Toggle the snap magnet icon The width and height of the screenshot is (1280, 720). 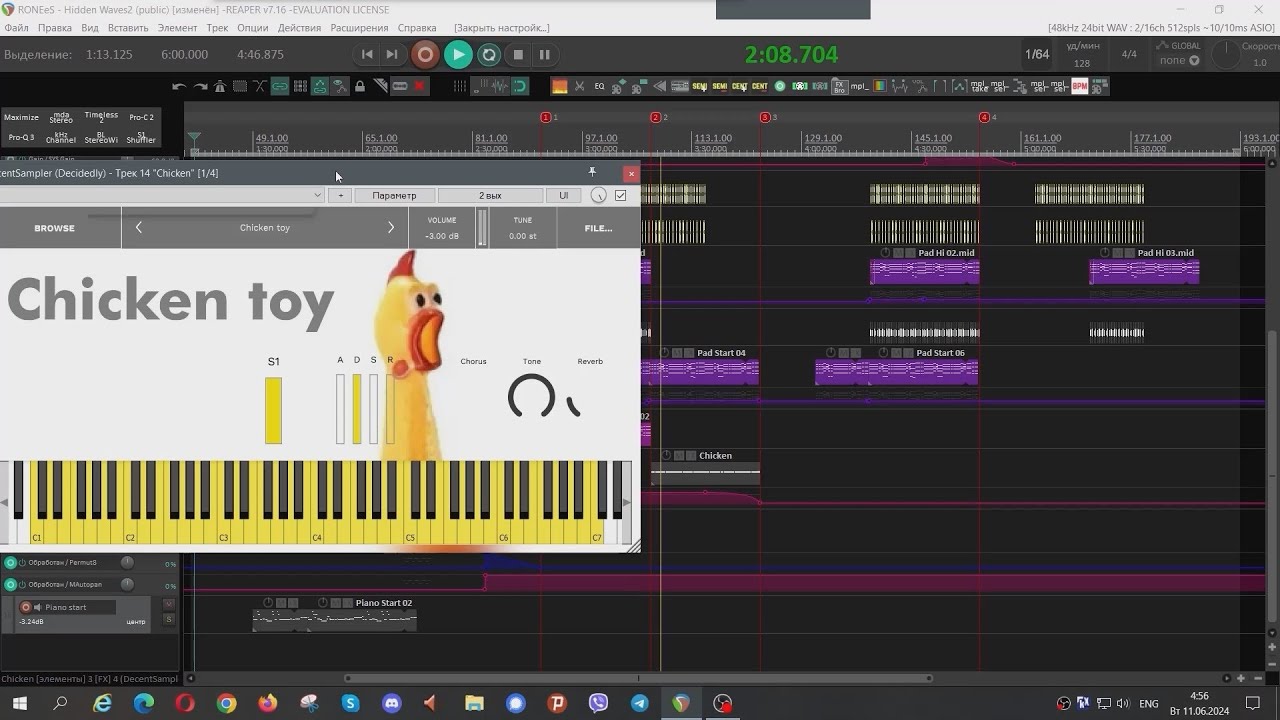520,87
